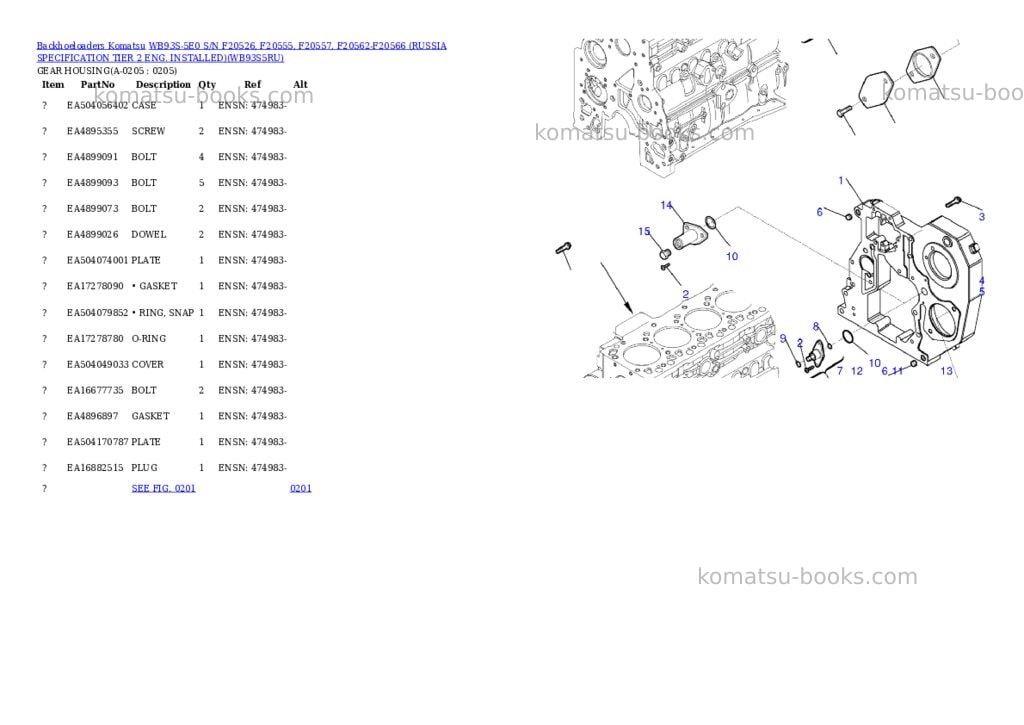Click the Qty column header
The image size is (1024, 725).
pos(207,85)
